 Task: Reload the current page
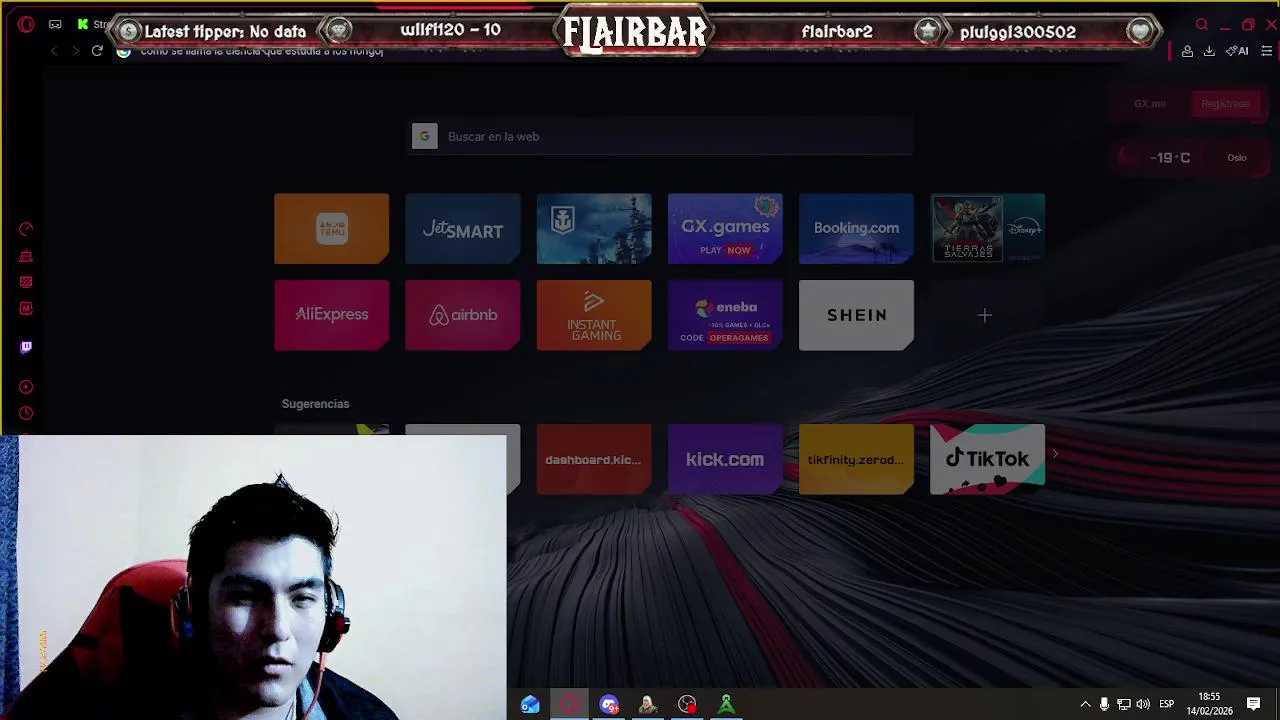[97, 51]
